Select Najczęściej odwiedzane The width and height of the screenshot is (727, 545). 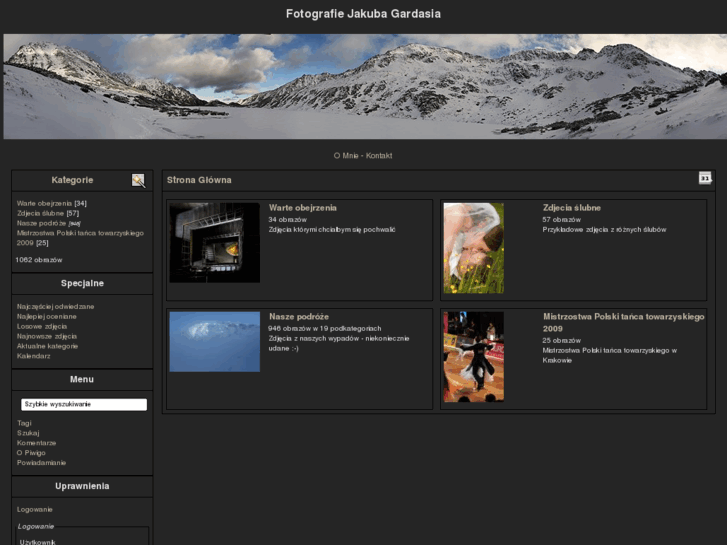[x=55, y=307]
